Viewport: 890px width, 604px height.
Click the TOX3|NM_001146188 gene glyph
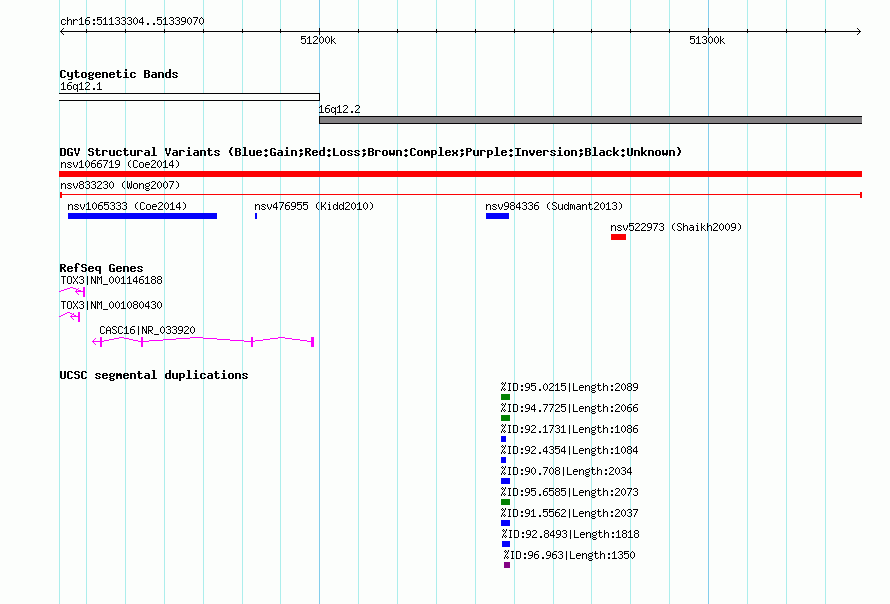tap(72, 291)
